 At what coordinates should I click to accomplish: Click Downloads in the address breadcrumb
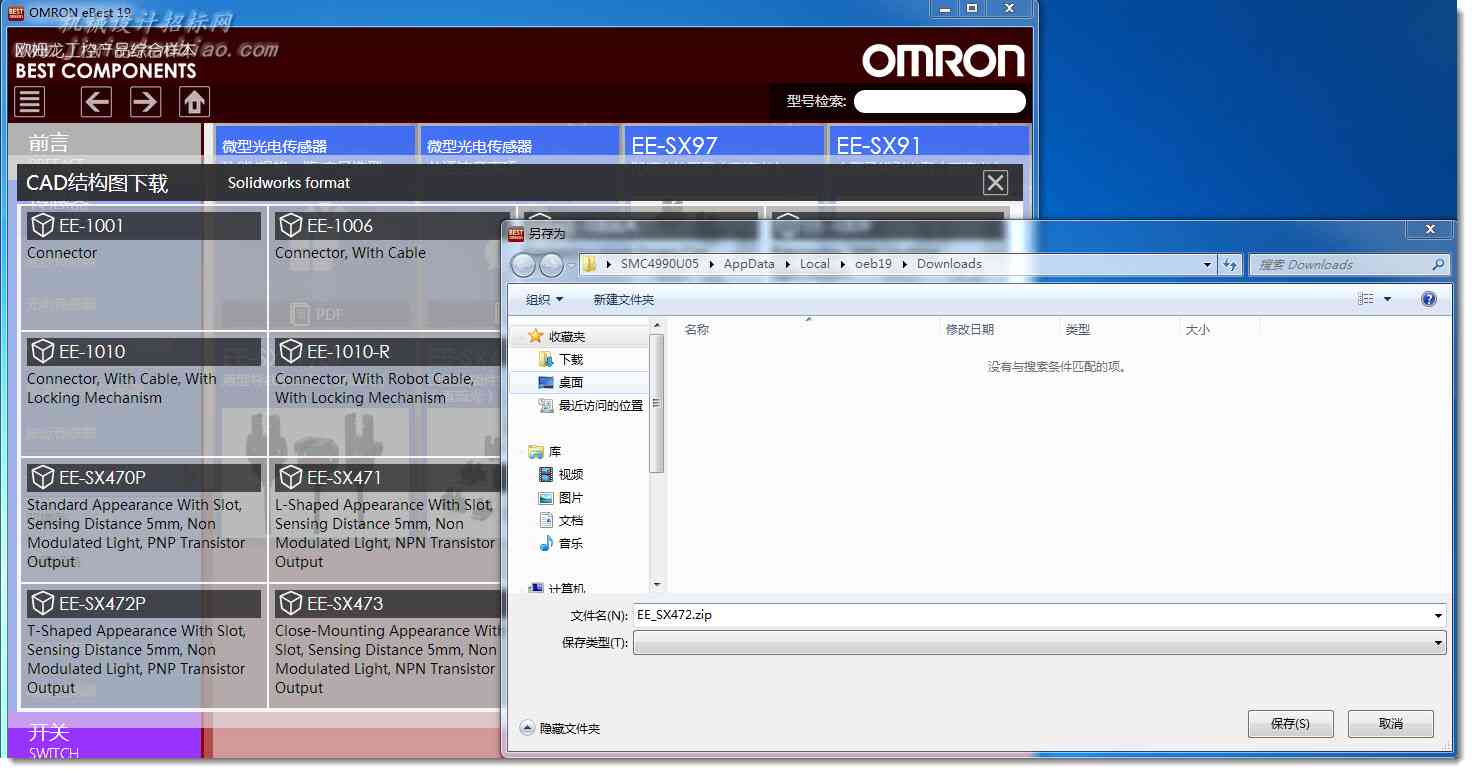949,264
